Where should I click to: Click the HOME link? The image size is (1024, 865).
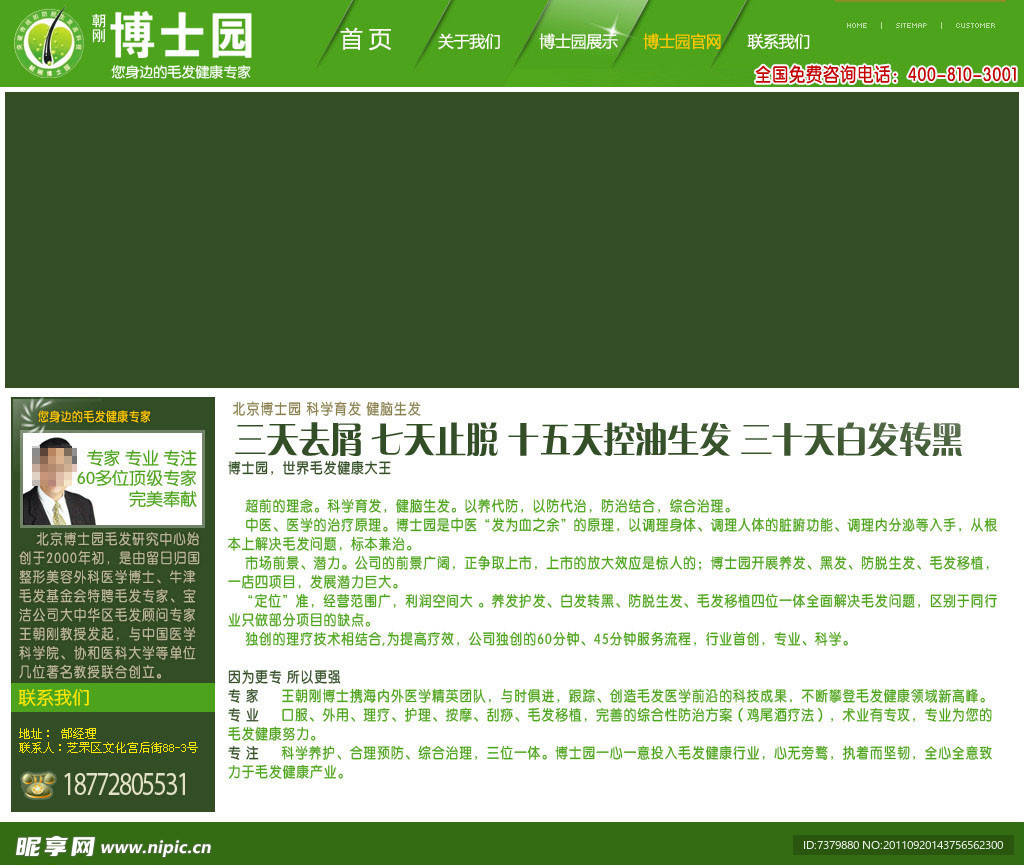point(856,26)
